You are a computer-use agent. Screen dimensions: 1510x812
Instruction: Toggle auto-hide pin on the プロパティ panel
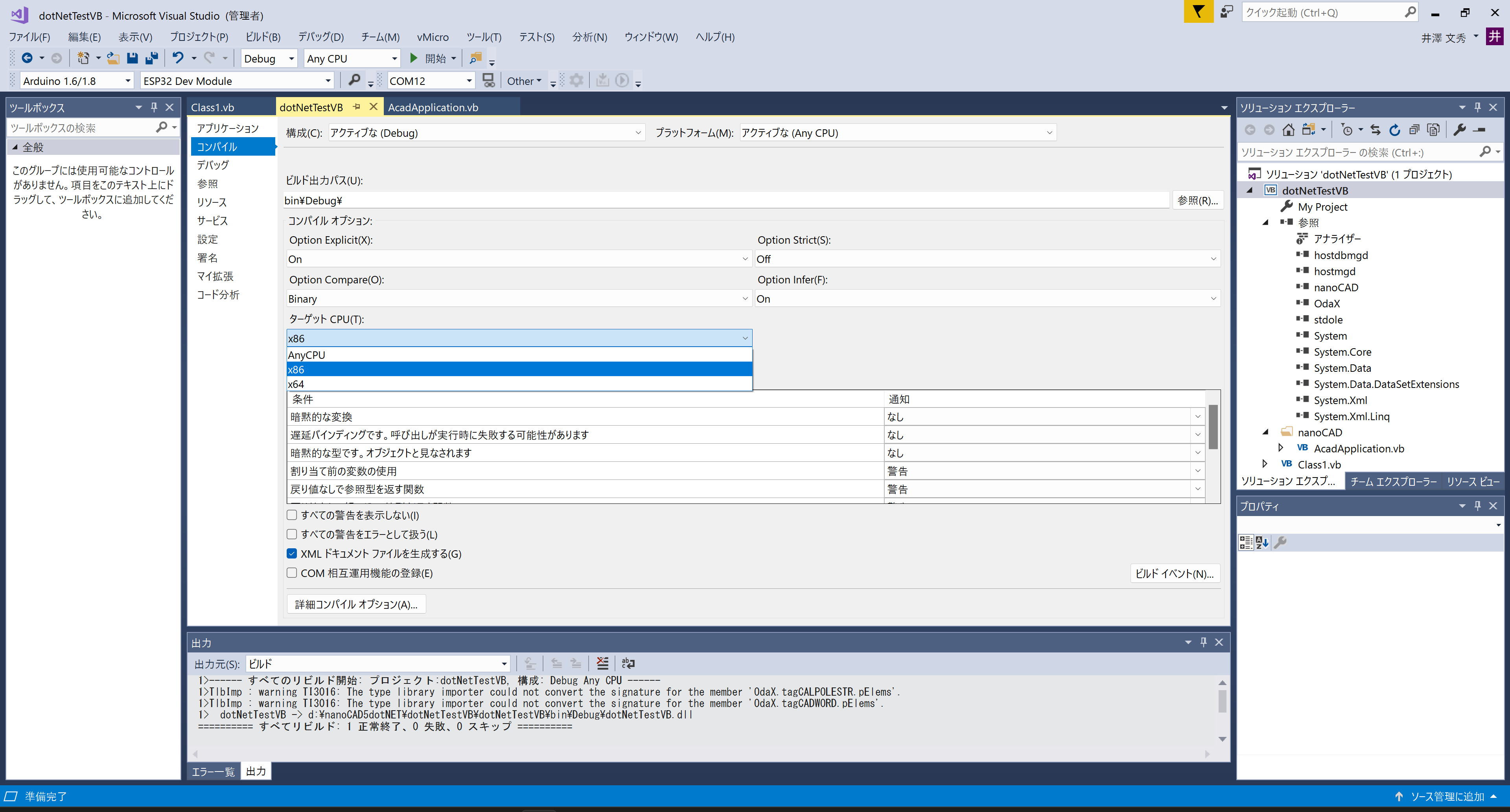[x=1478, y=505]
